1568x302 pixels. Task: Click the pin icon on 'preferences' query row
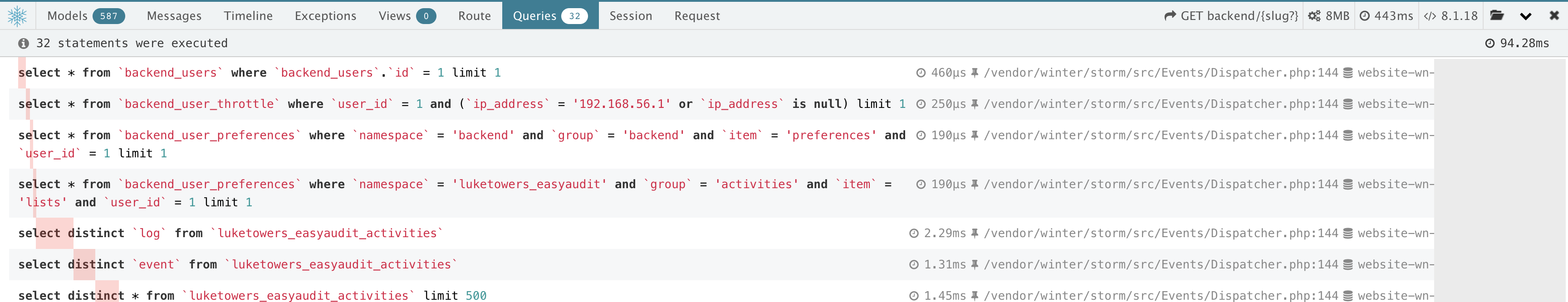tap(975, 135)
